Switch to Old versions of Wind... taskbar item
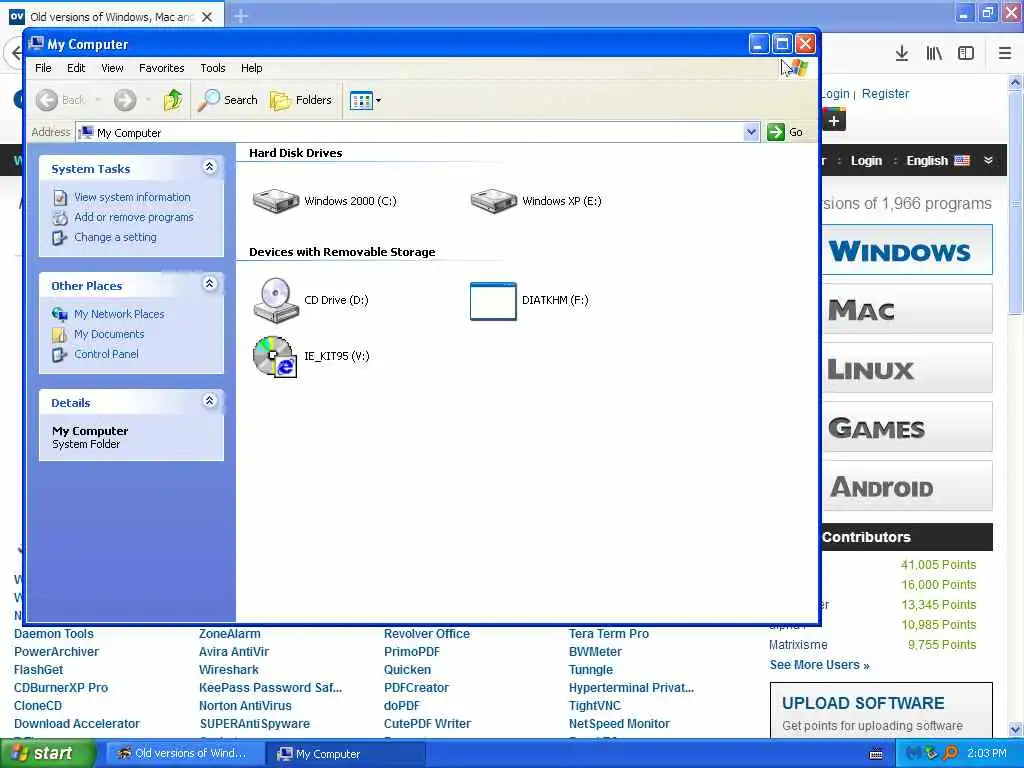This screenshot has width=1024, height=768. 184,754
